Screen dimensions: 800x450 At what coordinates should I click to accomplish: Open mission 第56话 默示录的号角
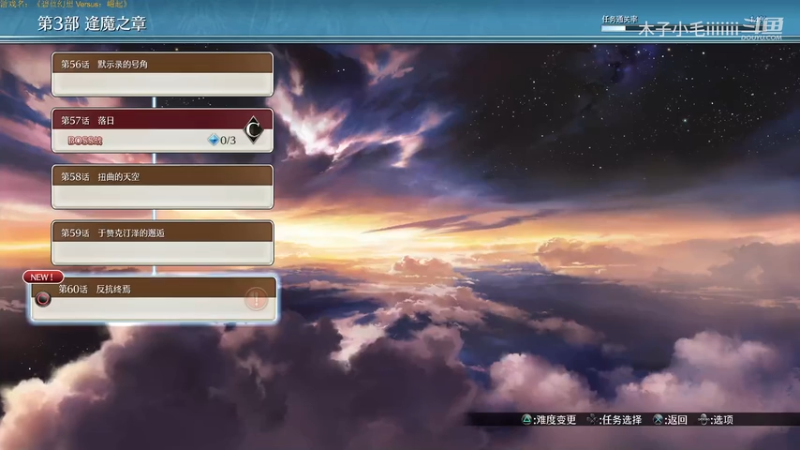[162, 74]
